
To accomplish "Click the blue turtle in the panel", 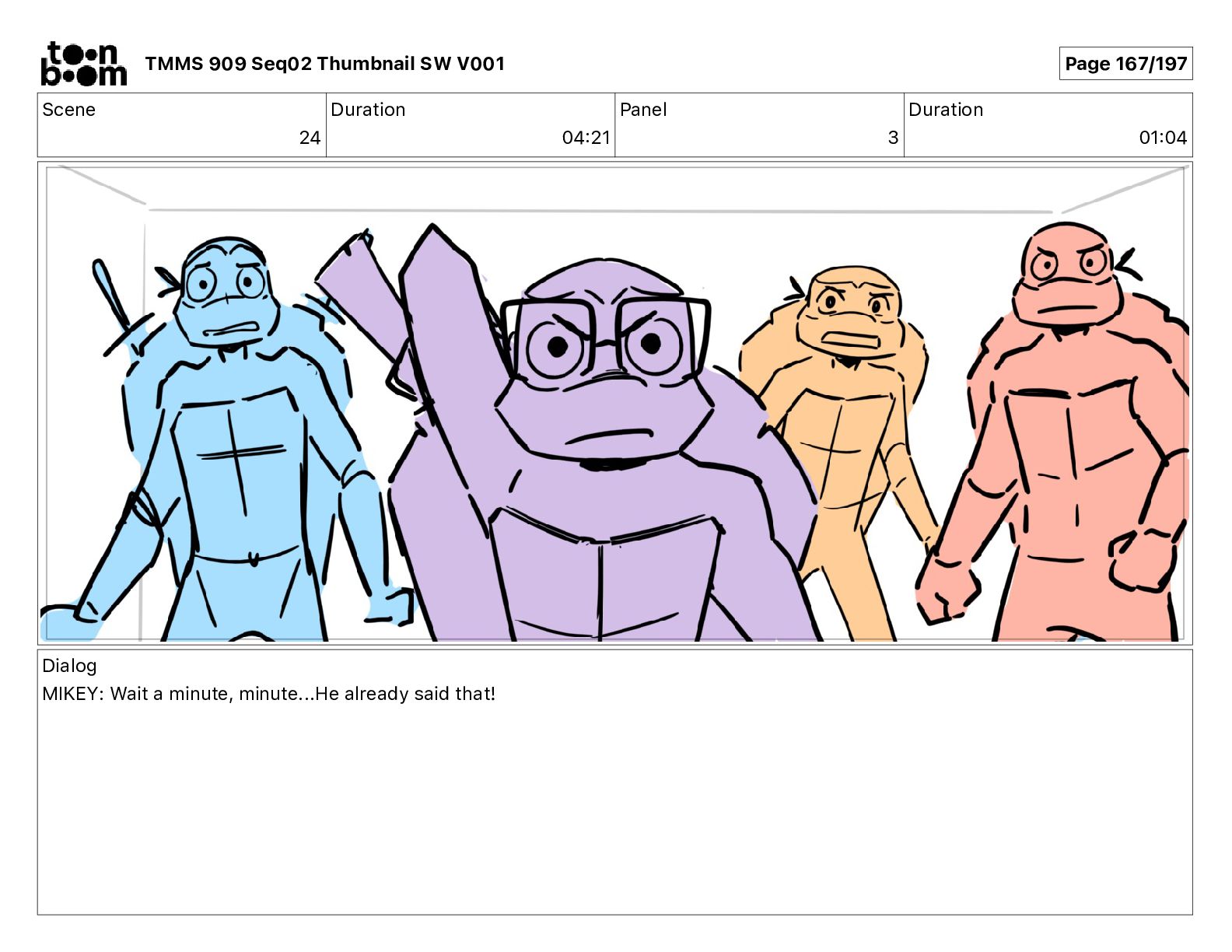I will [x=229, y=439].
